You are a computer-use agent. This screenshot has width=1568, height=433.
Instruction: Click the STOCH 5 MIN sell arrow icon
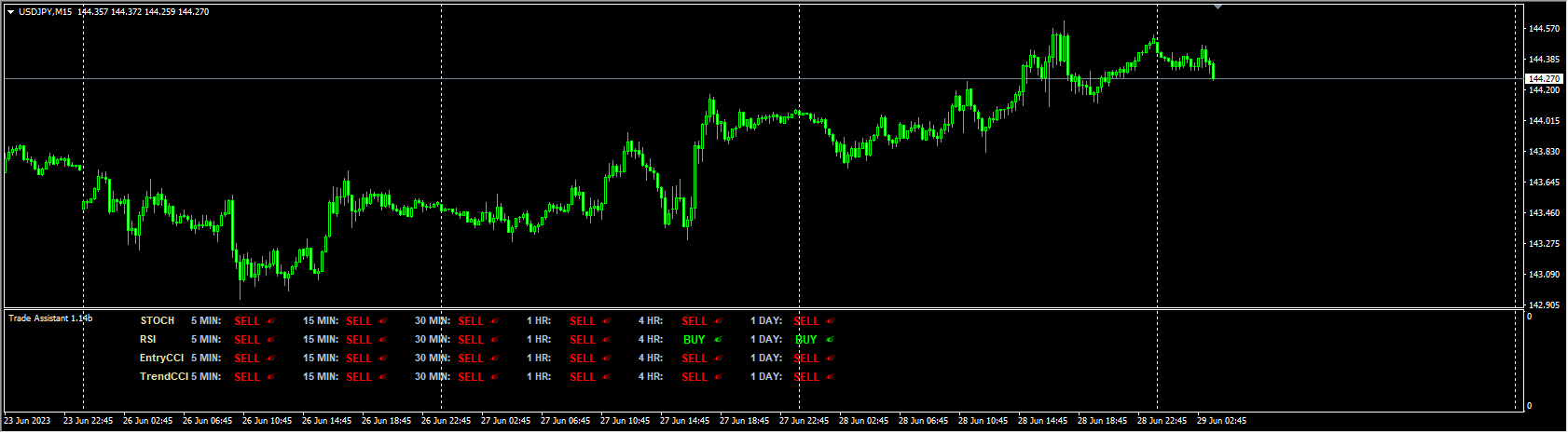(x=271, y=321)
